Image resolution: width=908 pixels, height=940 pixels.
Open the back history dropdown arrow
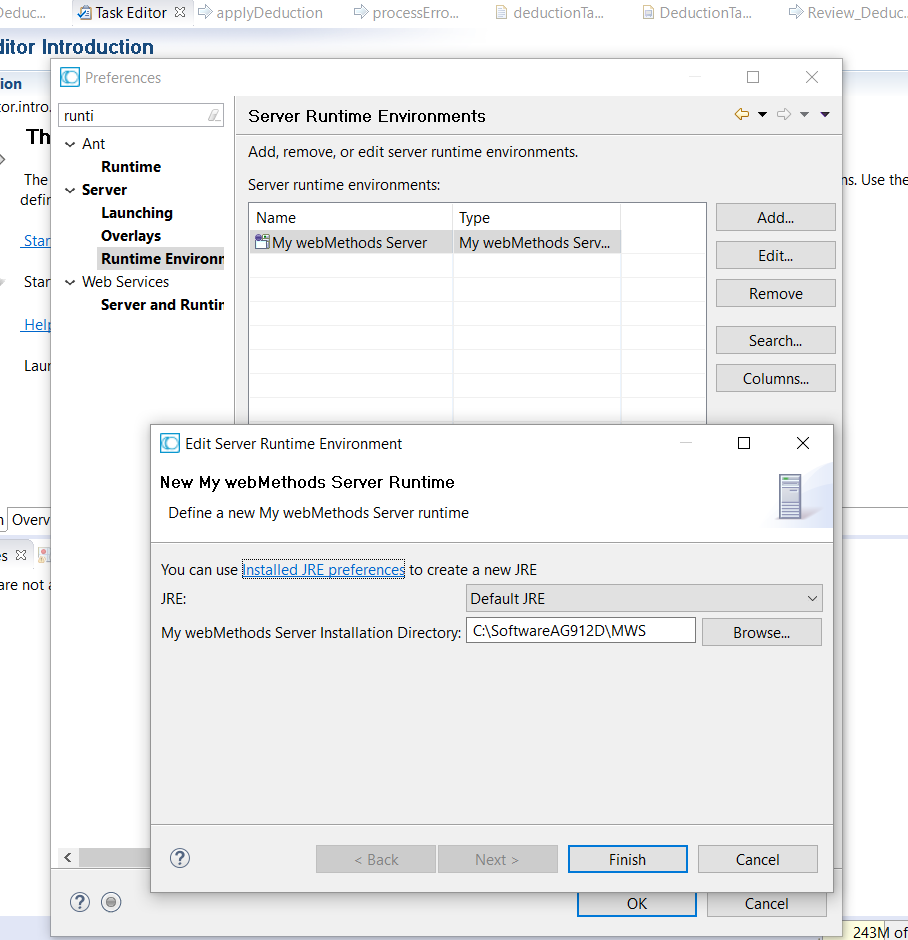(x=762, y=114)
